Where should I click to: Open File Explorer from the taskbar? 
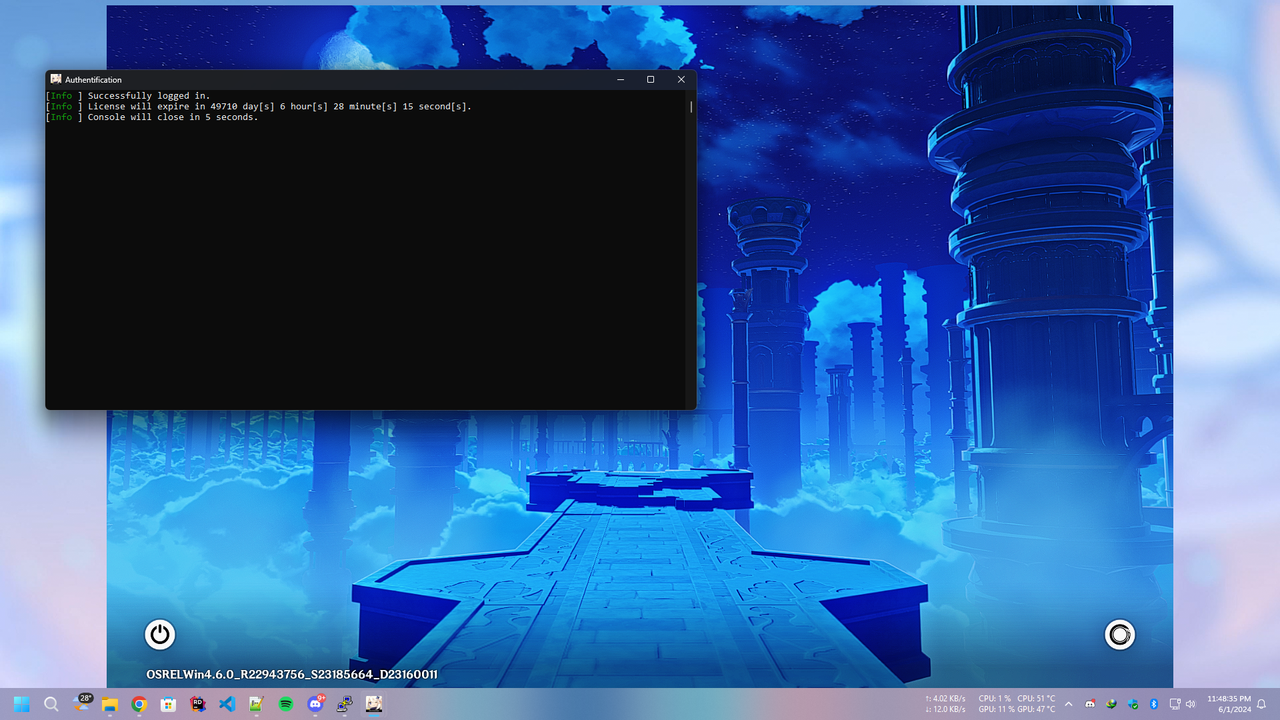coord(110,704)
